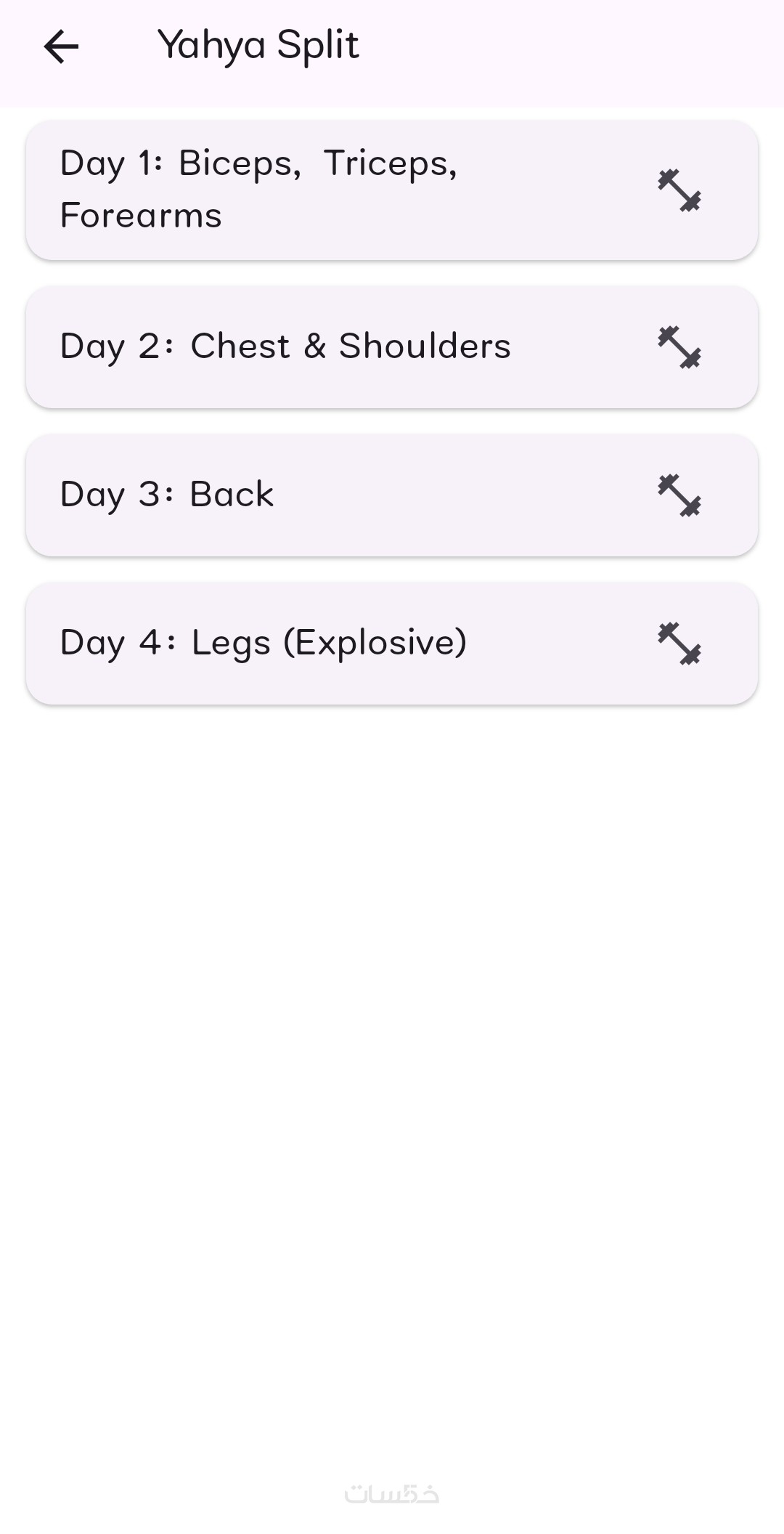Tap the dumbbell icon on Legs (Explosive) card
This screenshot has height=1534, width=784.
pos(679,644)
